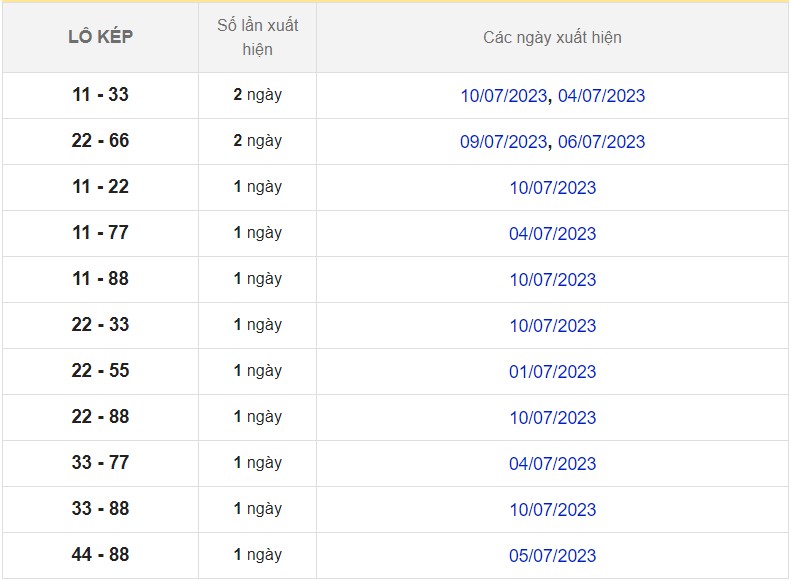Click the LÔ KÉP column header
Image resolution: width=791 pixels, height=582 pixels.
coord(100,37)
